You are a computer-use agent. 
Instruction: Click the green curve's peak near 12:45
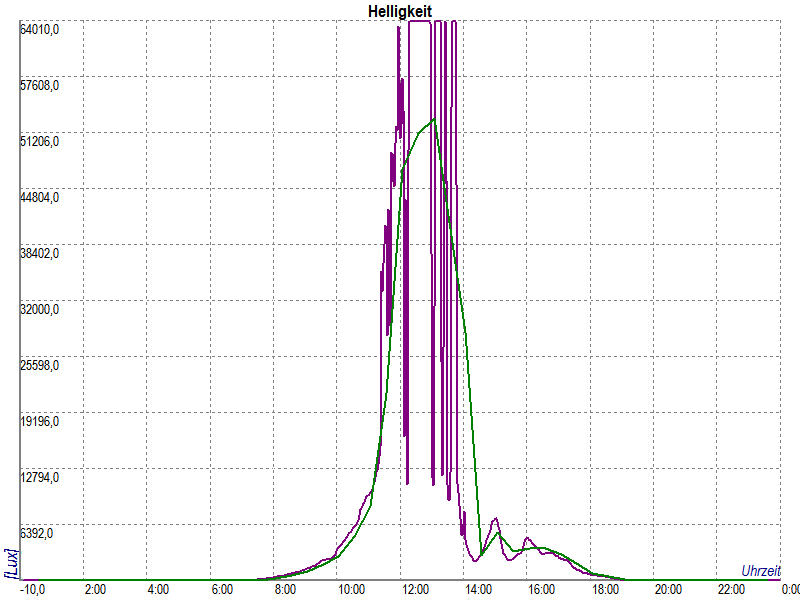pyautogui.click(x=434, y=119)
